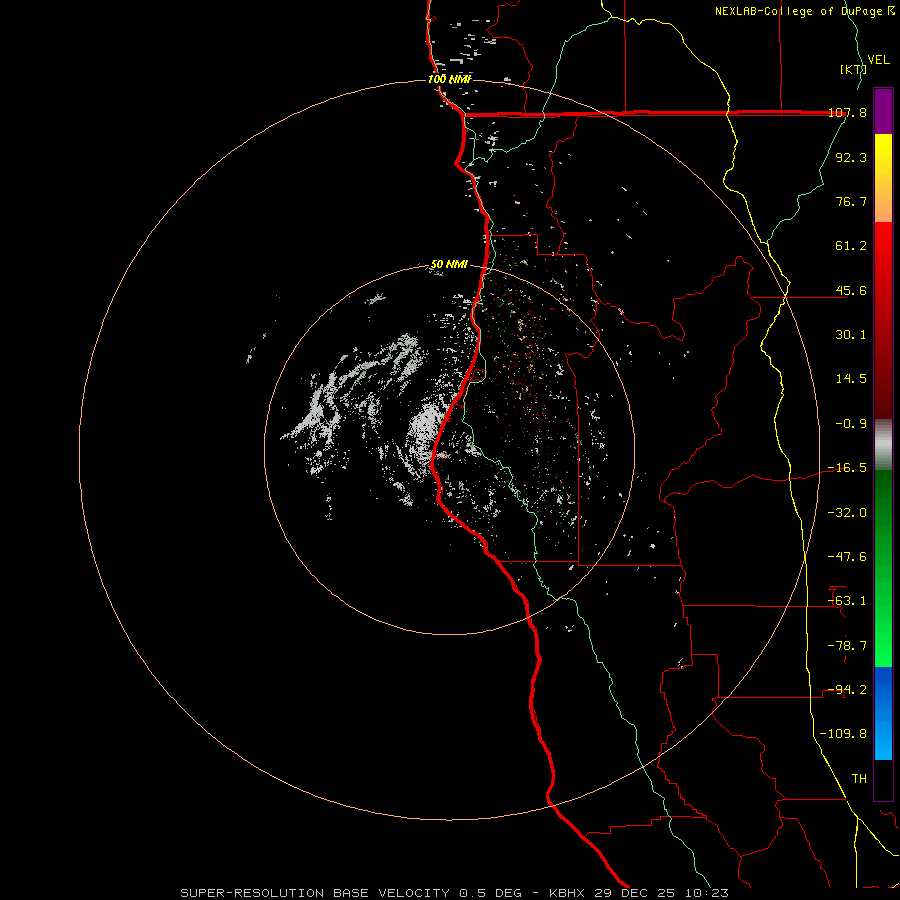
Task: Select the 107.8 value on the velocity scale
Action: click(847, 113)
